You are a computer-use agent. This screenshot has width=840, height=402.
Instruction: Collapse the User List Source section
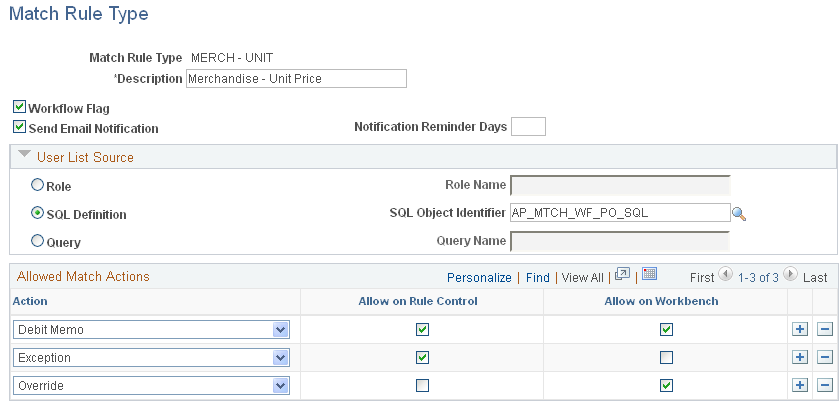[24, 154]
